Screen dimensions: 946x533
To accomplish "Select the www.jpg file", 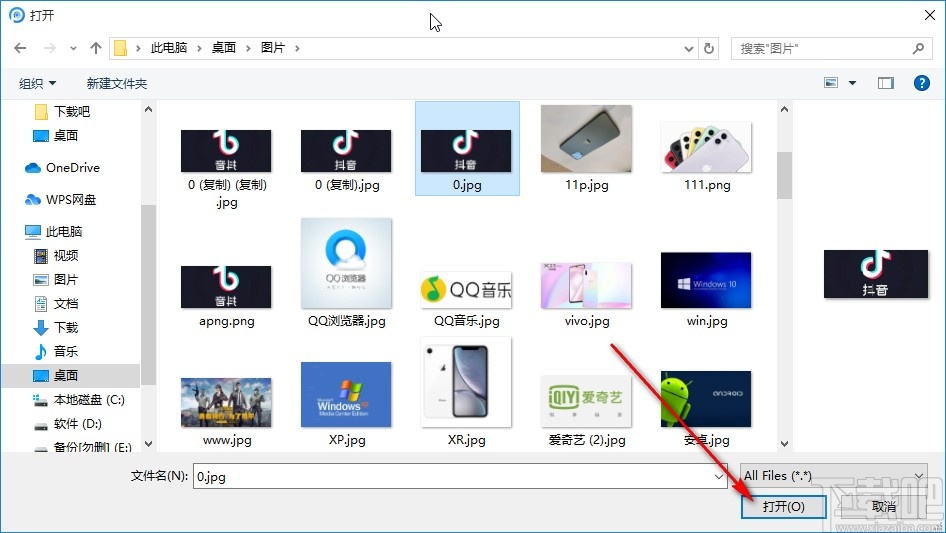I will click(x=226, y=413).
